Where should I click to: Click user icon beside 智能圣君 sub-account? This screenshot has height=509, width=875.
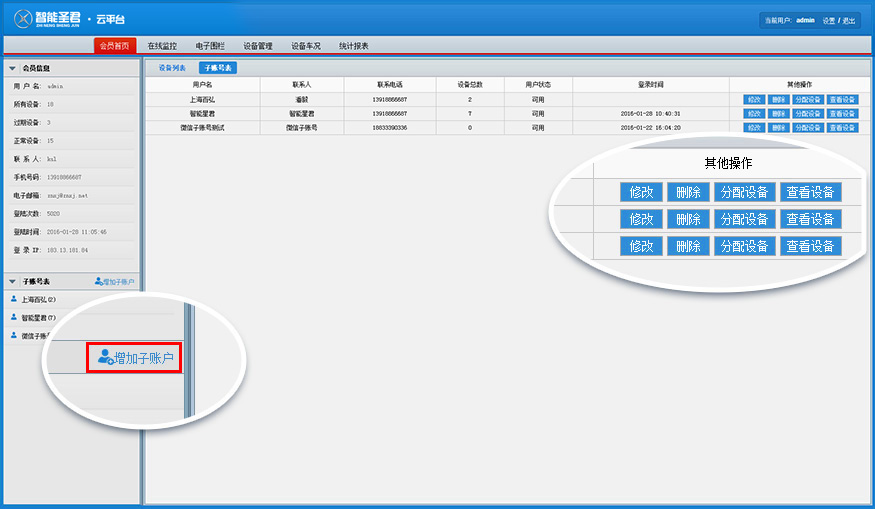13,317
